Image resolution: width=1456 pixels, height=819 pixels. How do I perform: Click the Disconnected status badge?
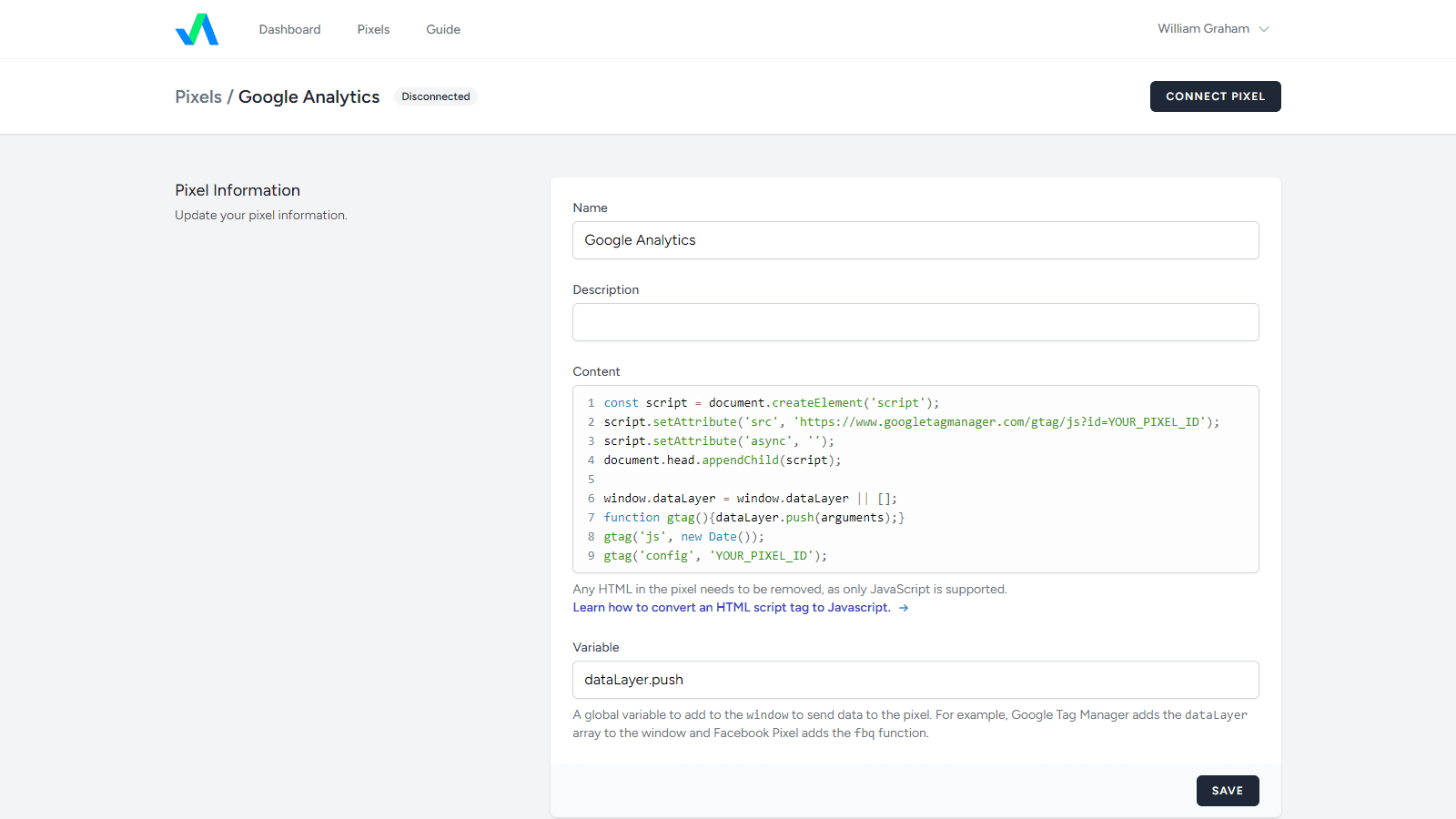click(436, 96)
